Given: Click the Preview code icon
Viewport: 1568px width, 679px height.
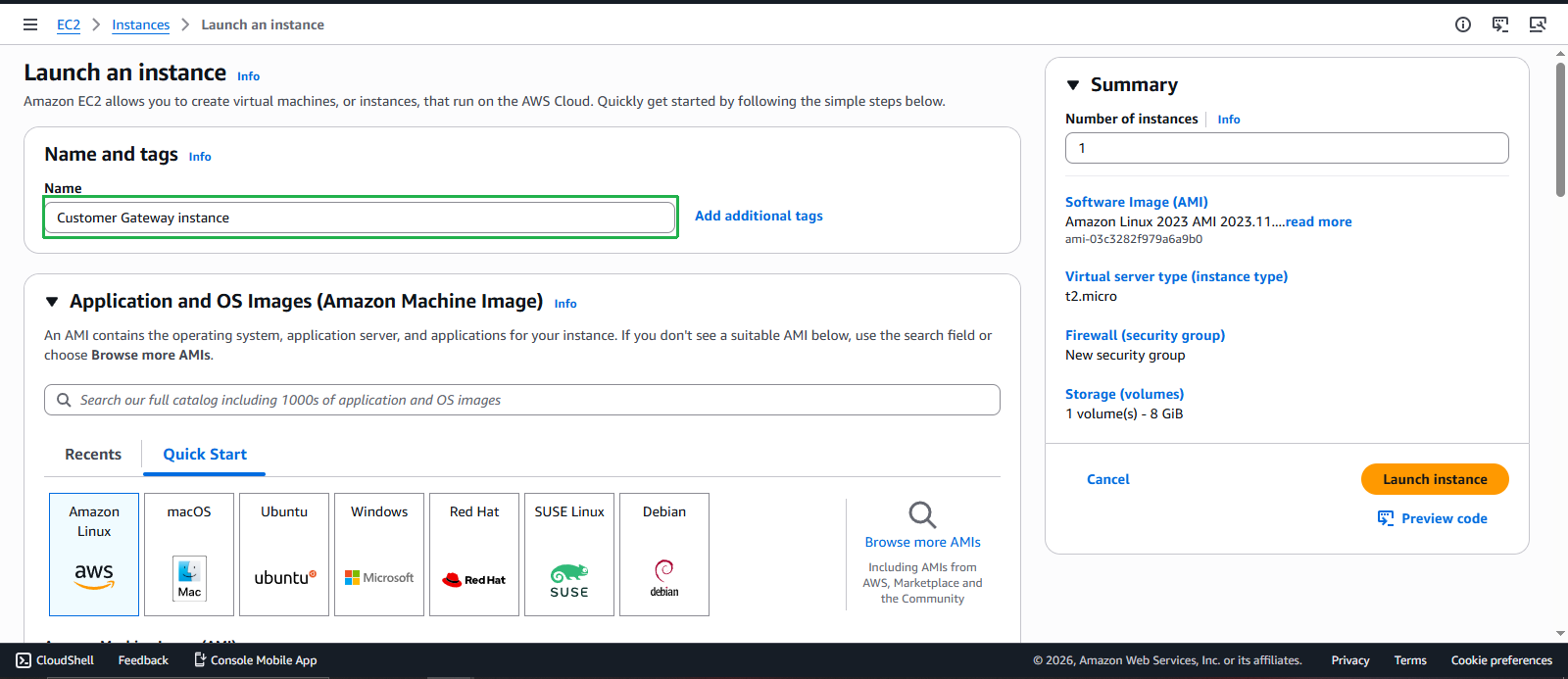Looking at the screenshot, I should point(1386,518).
